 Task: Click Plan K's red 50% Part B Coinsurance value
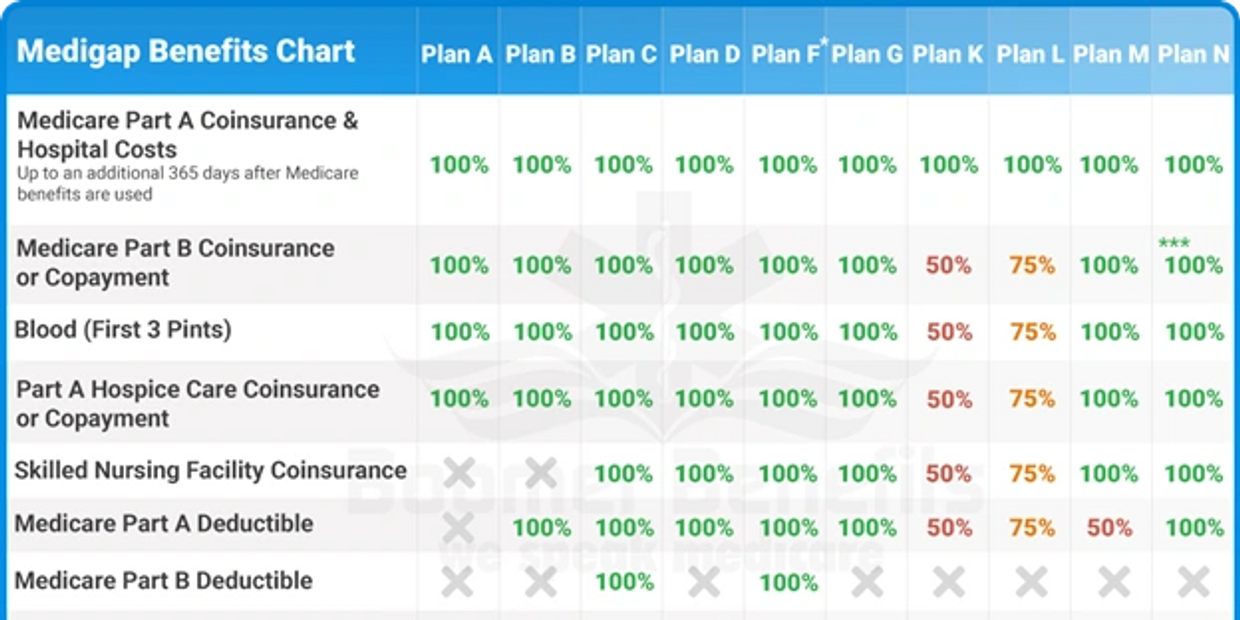pos(948,265)
